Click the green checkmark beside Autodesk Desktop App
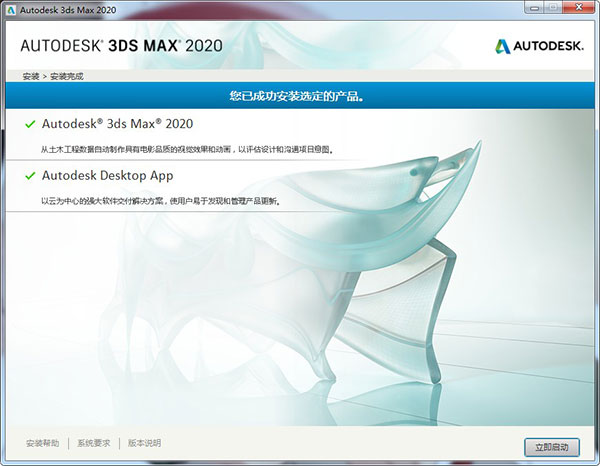600x466 pixels. (x=30, y=176)
